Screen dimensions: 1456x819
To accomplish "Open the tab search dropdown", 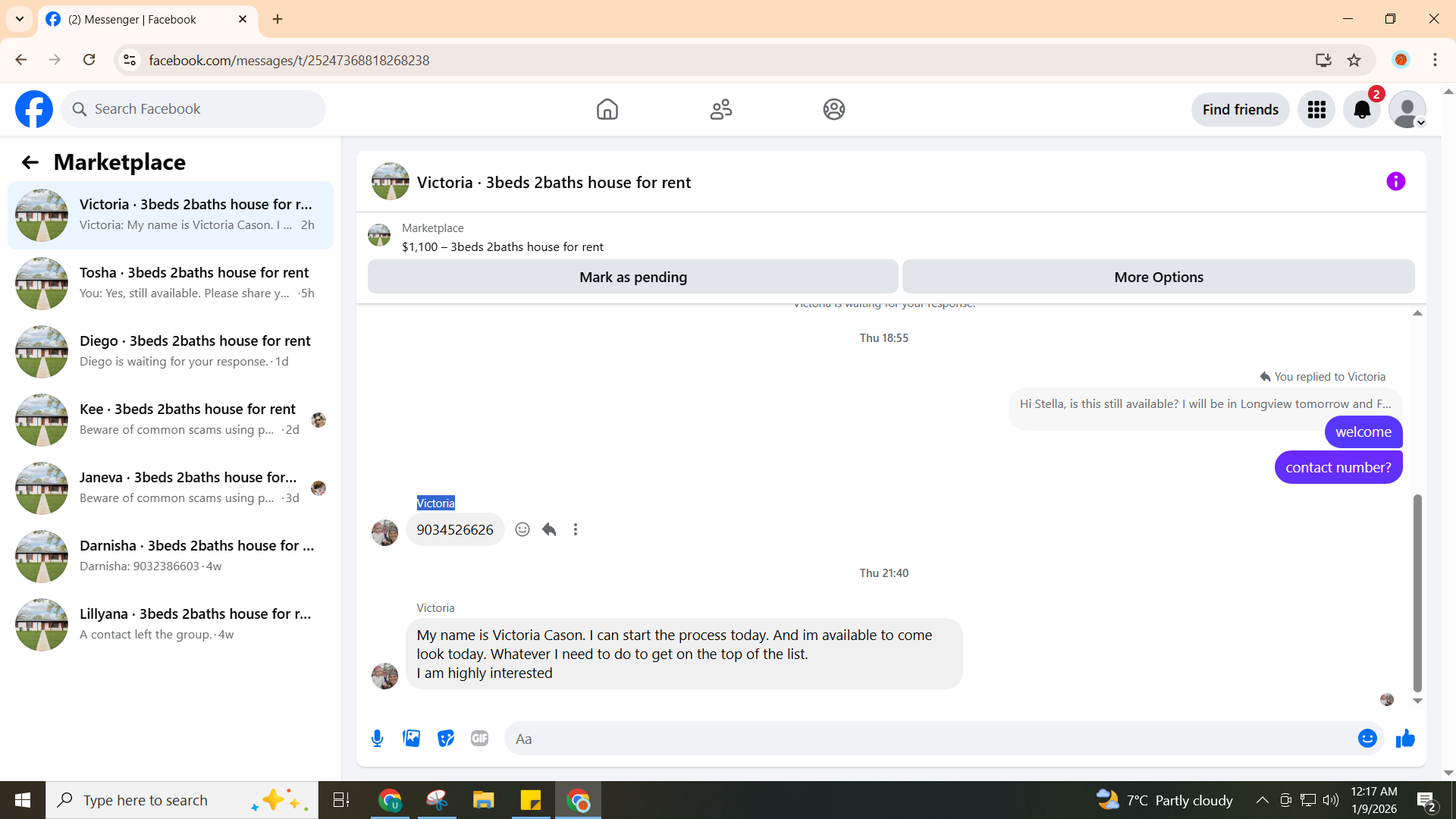I will click(20, 19).
